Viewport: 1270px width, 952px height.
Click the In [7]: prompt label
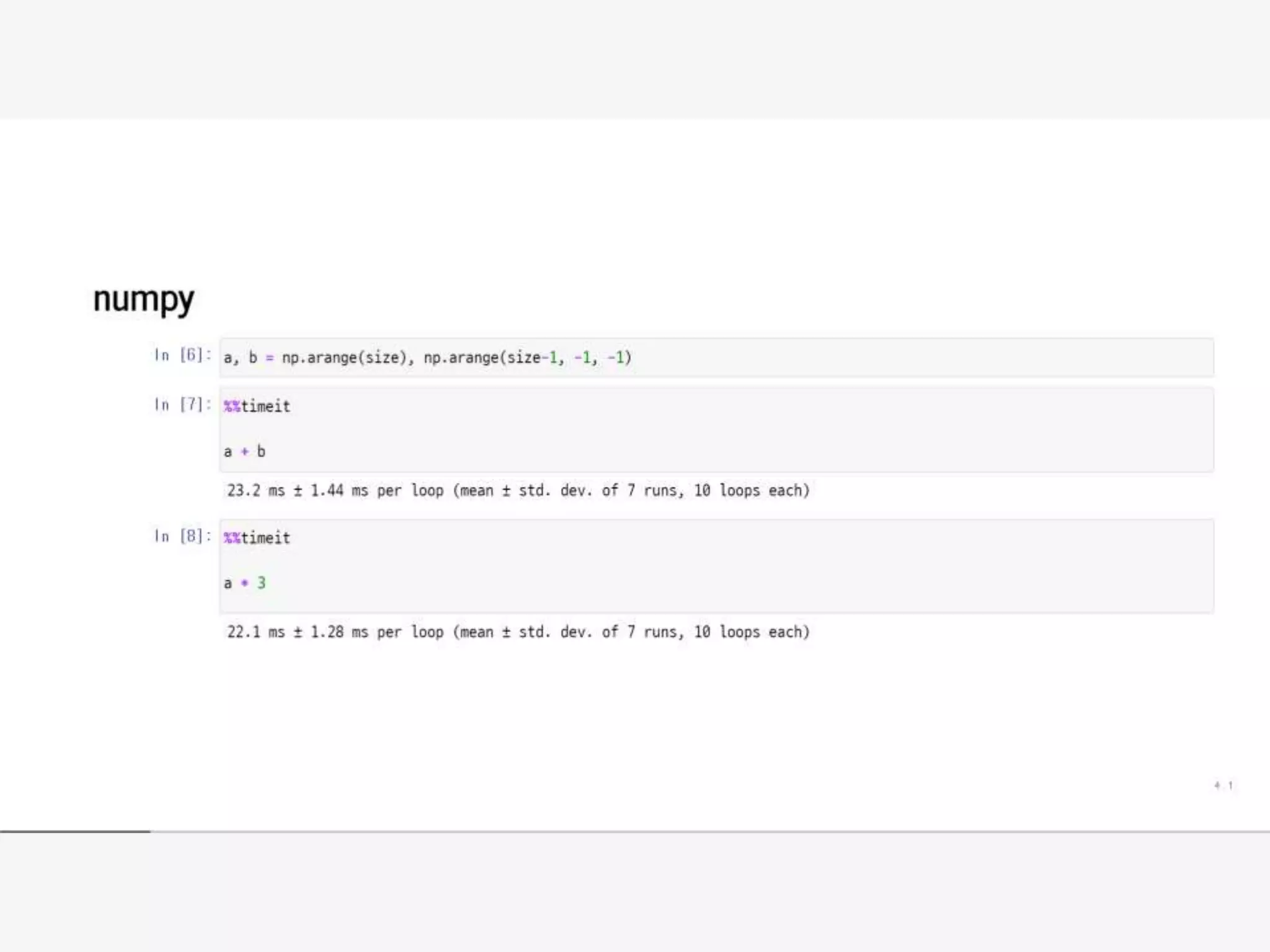tap(182, 405)
